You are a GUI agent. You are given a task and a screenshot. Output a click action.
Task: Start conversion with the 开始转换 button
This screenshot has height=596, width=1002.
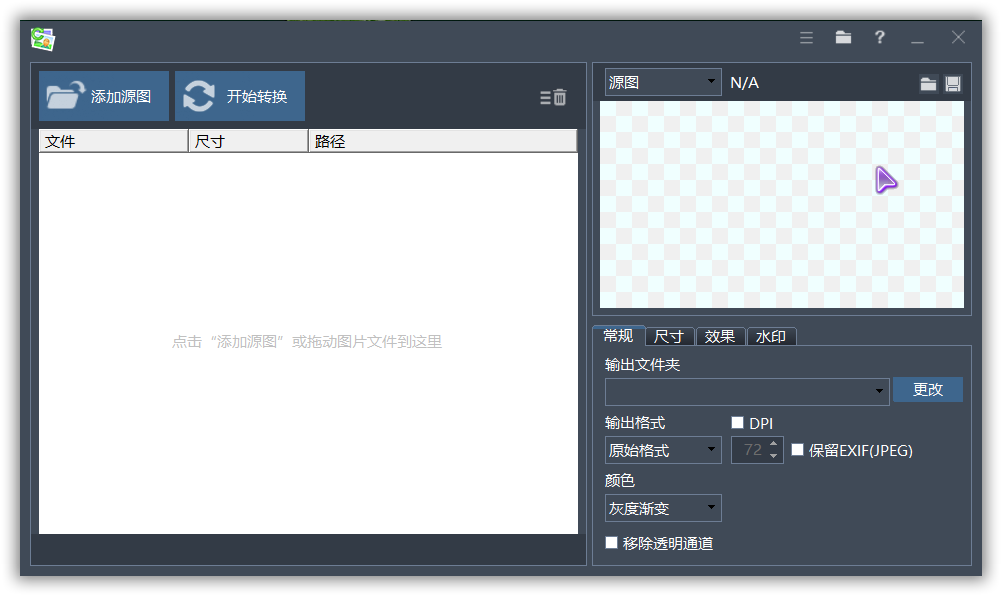[x=240, y=96]
